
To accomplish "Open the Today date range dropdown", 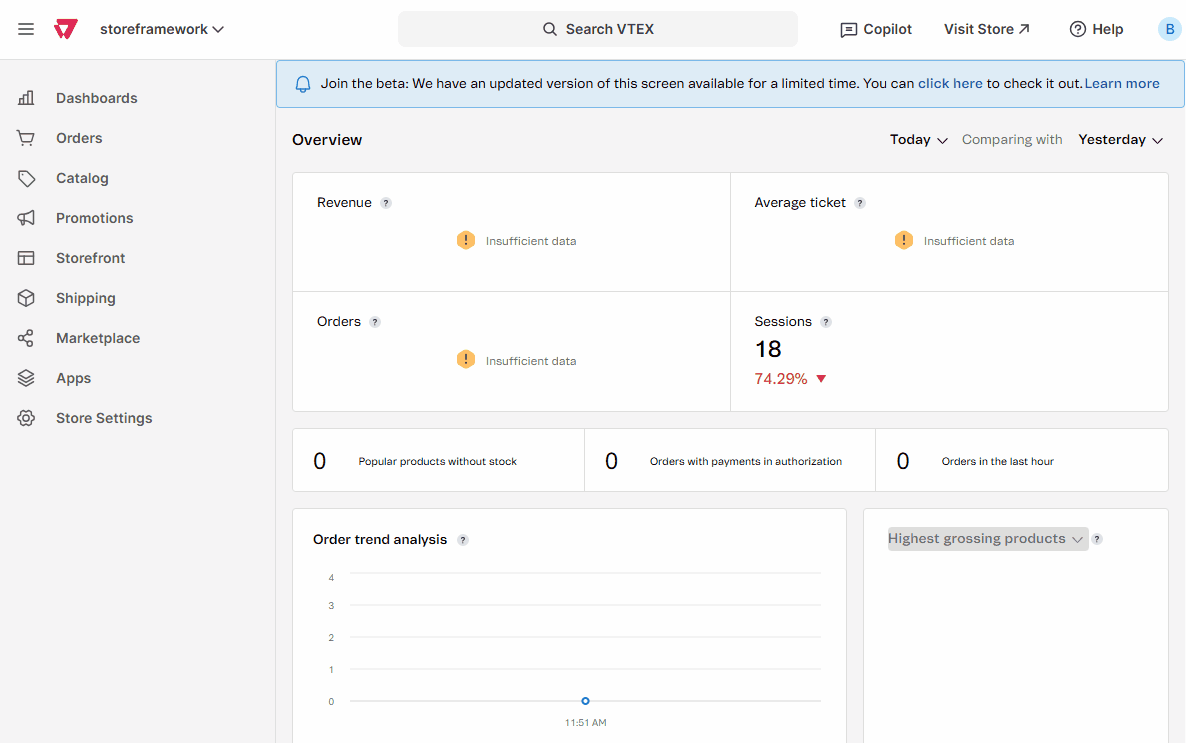I will tap(918, 140).
